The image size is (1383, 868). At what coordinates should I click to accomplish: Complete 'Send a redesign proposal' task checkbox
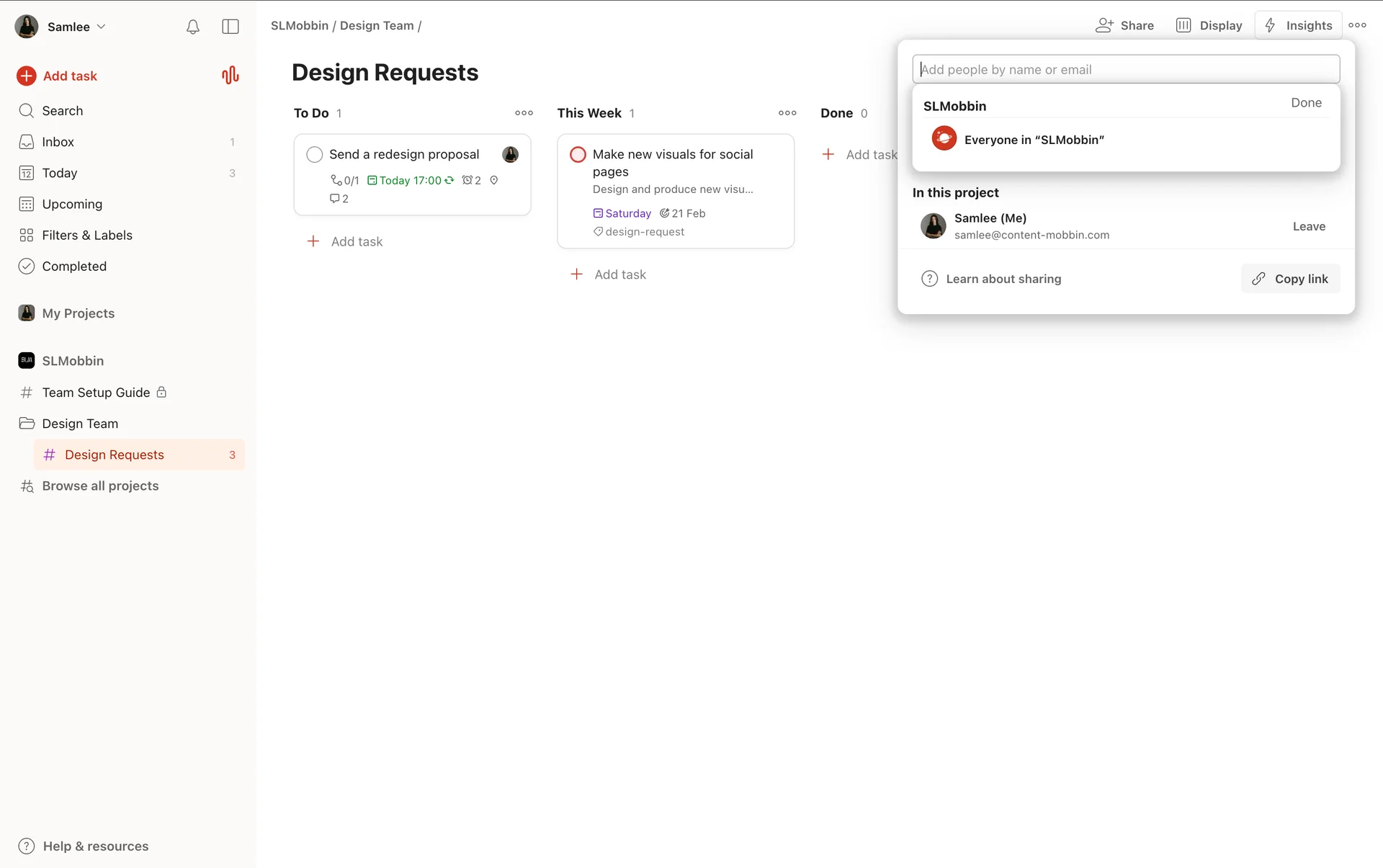coord(315,154)
